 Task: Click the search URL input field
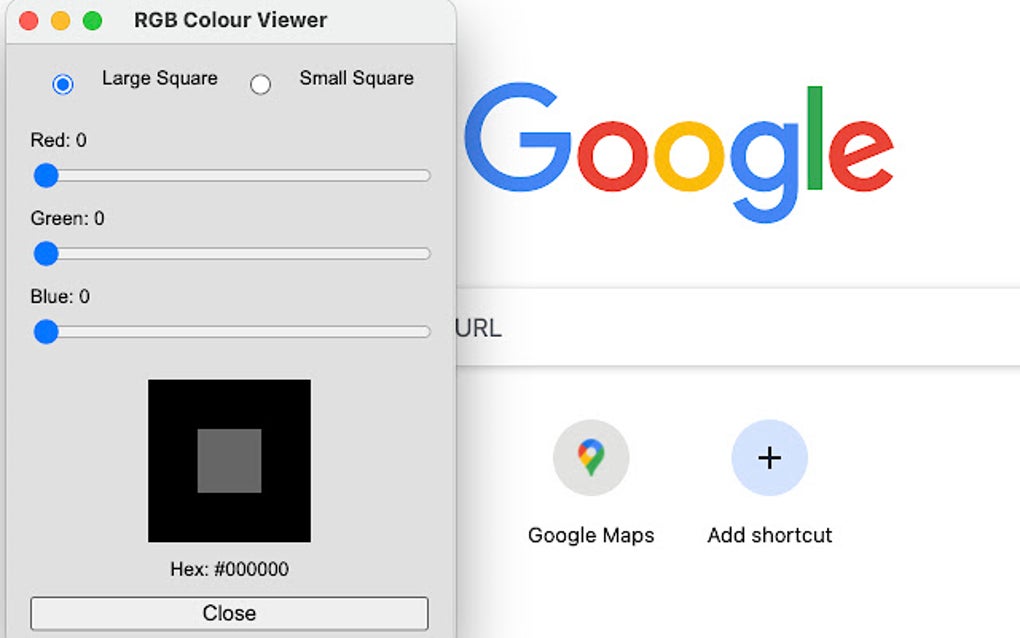pyautogui.click(x=700, y=327)
